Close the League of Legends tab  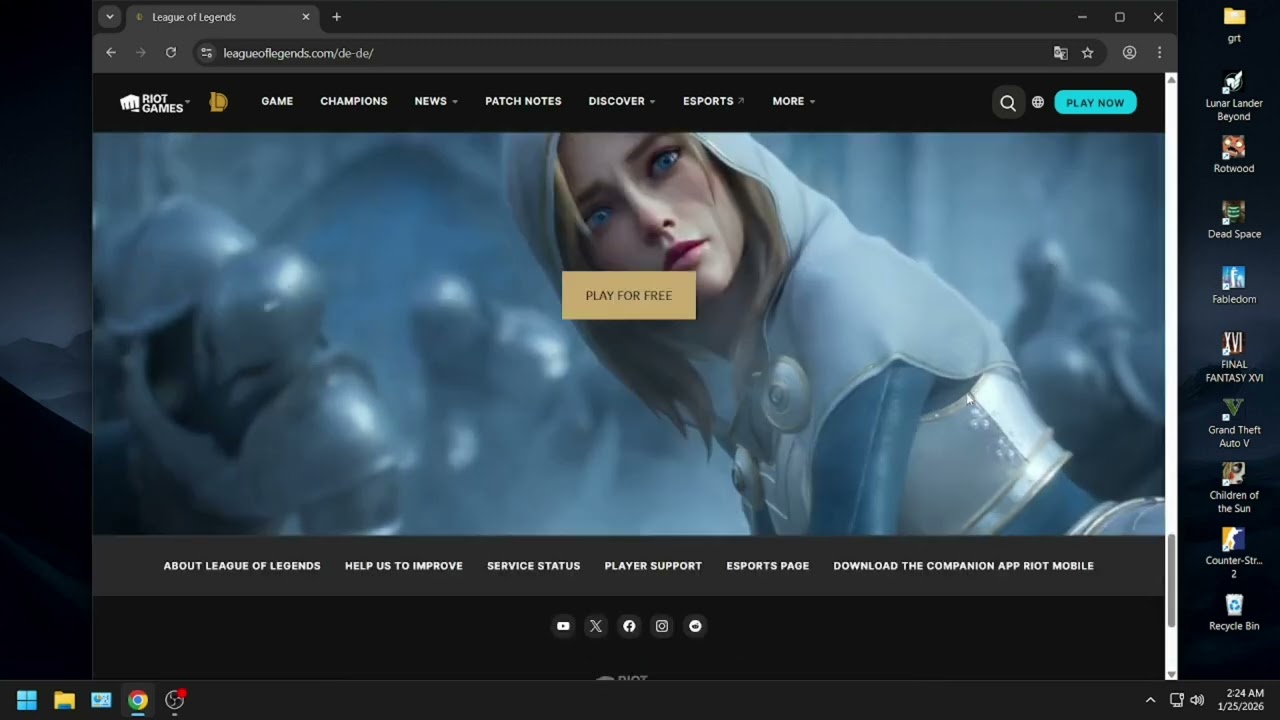click(306, 17)
